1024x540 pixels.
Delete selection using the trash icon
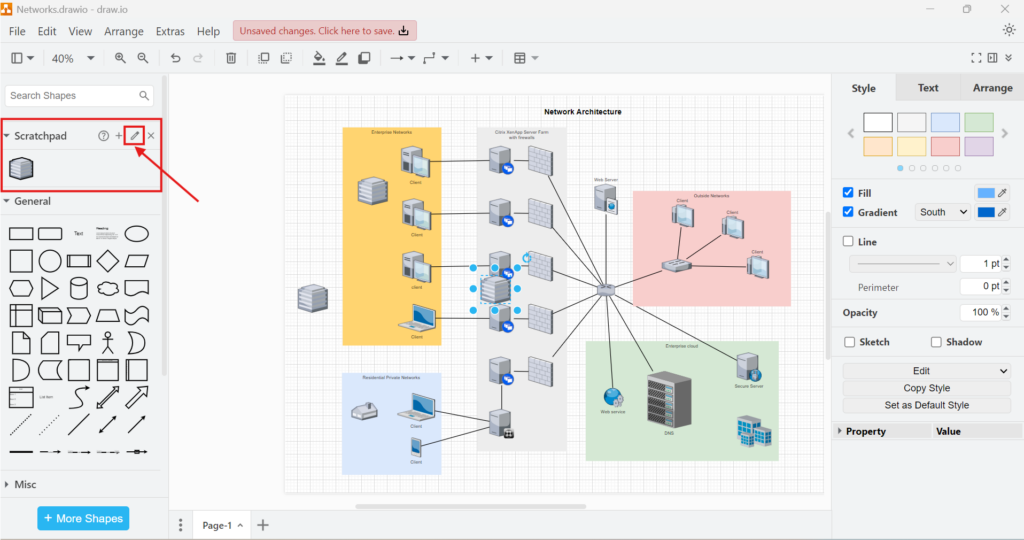pyautogui.click(x=231, y=58)
